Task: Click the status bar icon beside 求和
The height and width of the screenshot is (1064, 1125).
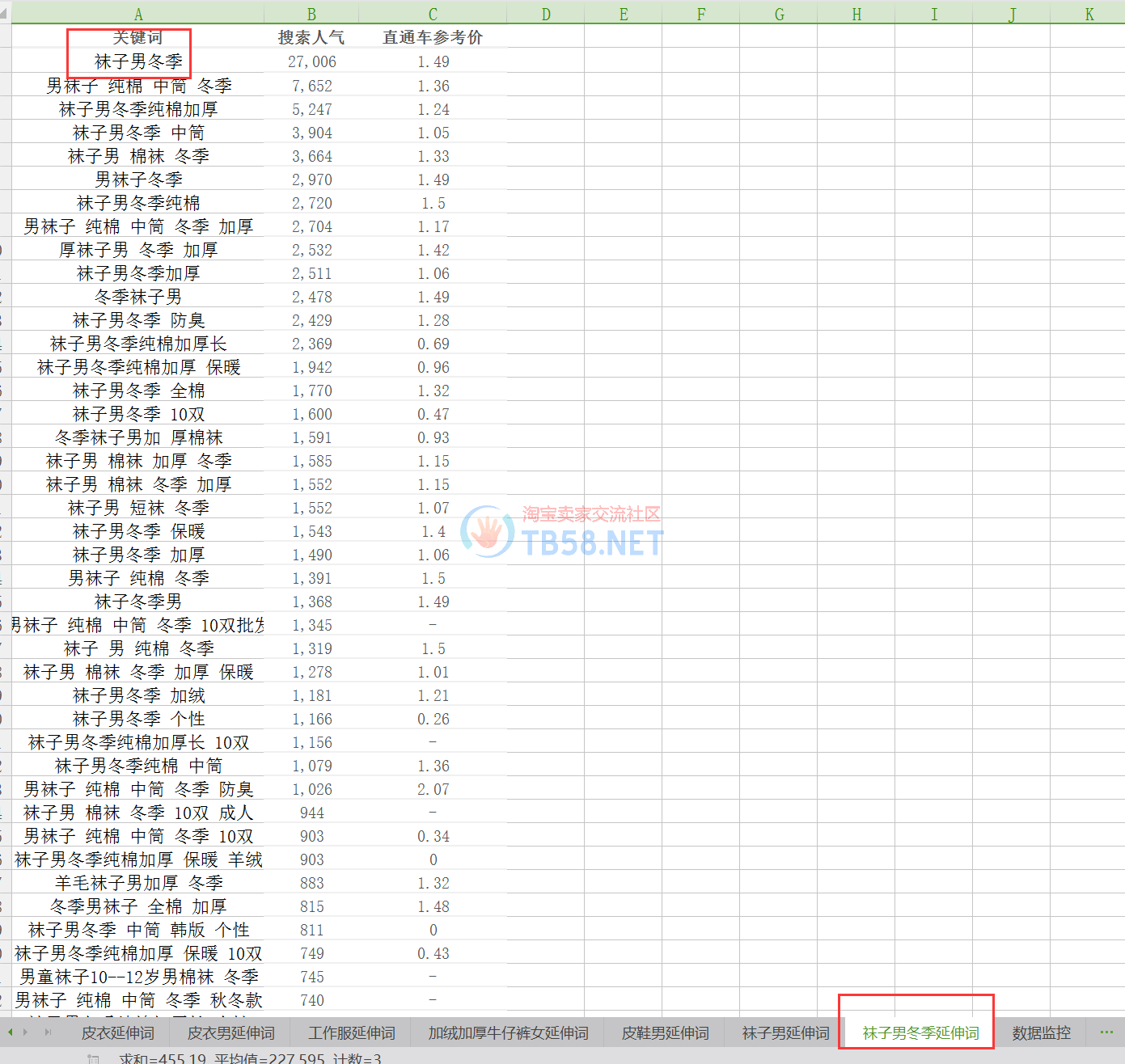Action: 93,1058
